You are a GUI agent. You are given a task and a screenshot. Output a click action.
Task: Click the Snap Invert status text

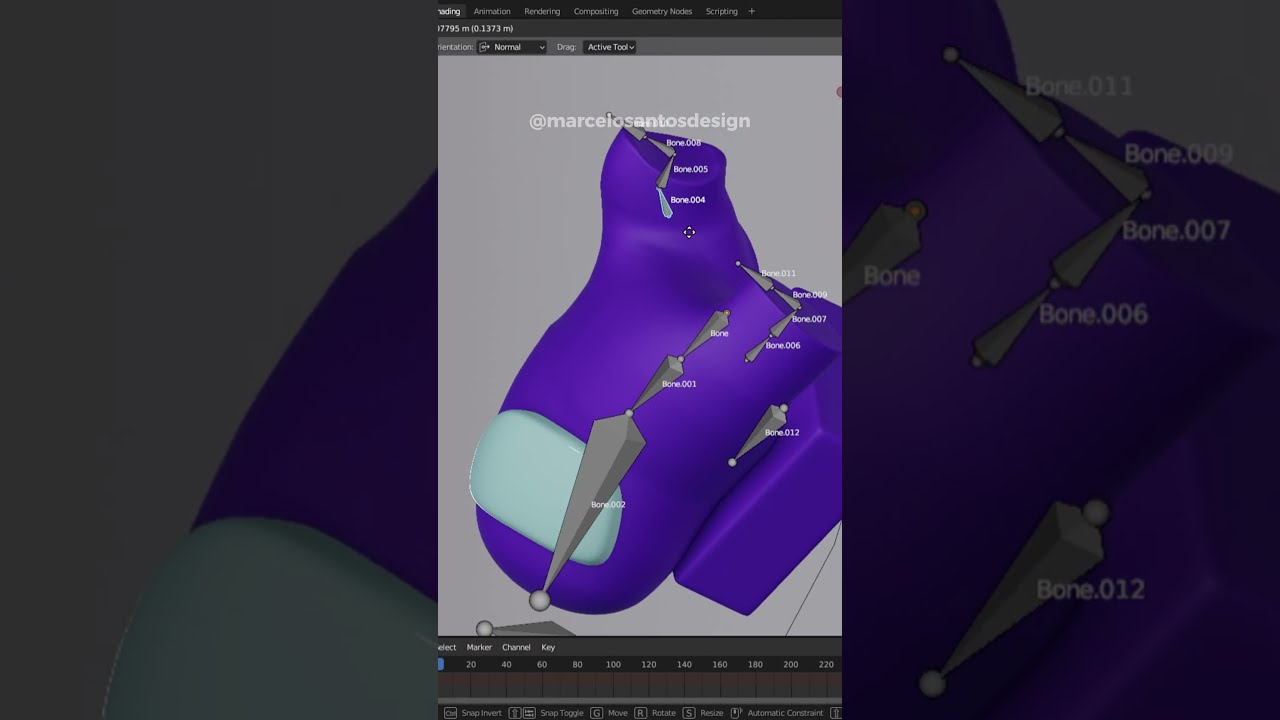482,713
